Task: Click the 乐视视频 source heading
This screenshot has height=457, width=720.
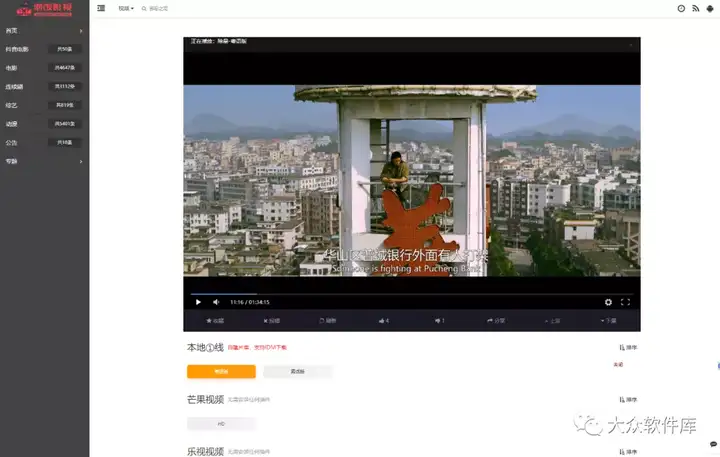Action: point(205,451)
